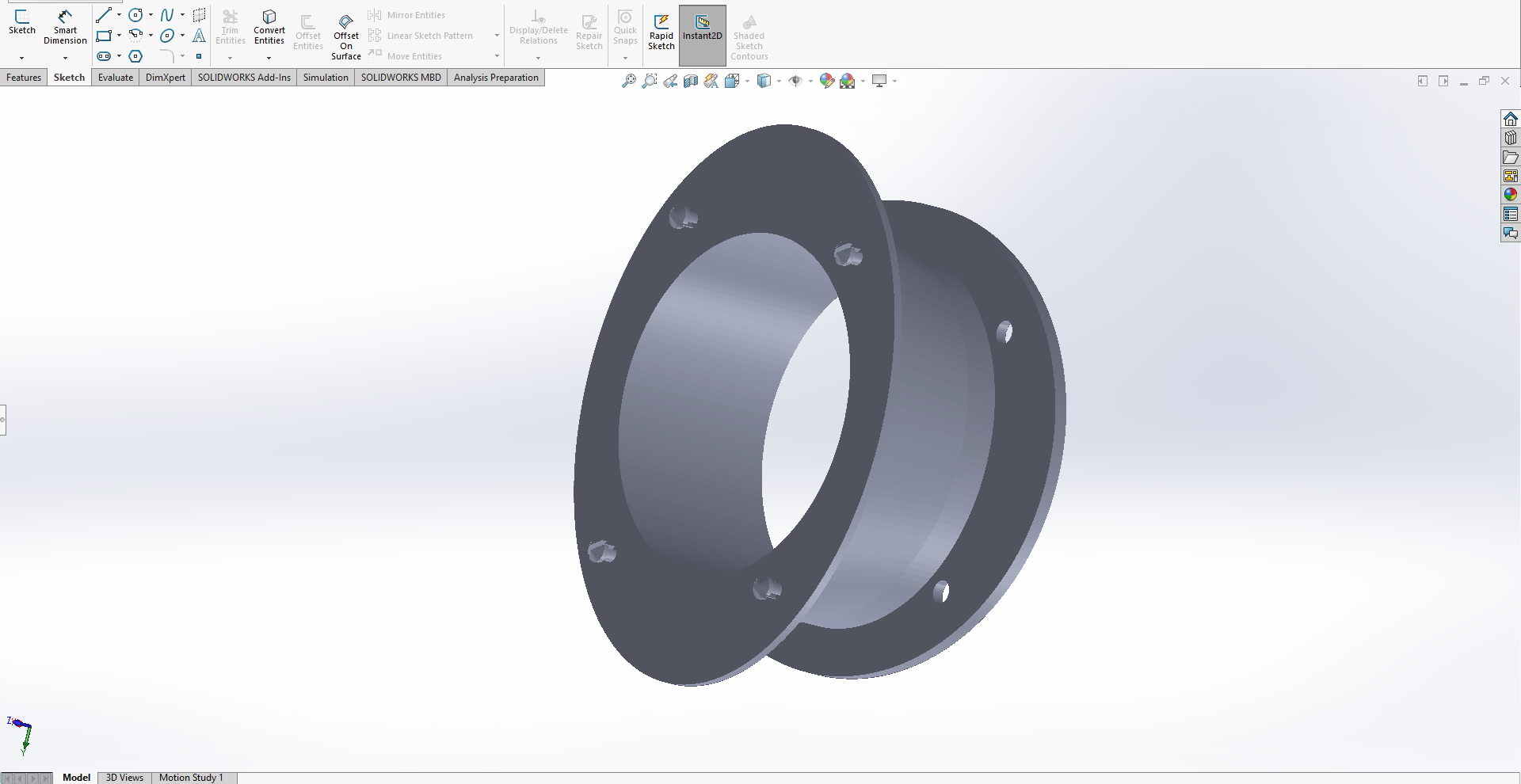
Task: Click the Edit Appearance icon
Action: pos(826,81)
